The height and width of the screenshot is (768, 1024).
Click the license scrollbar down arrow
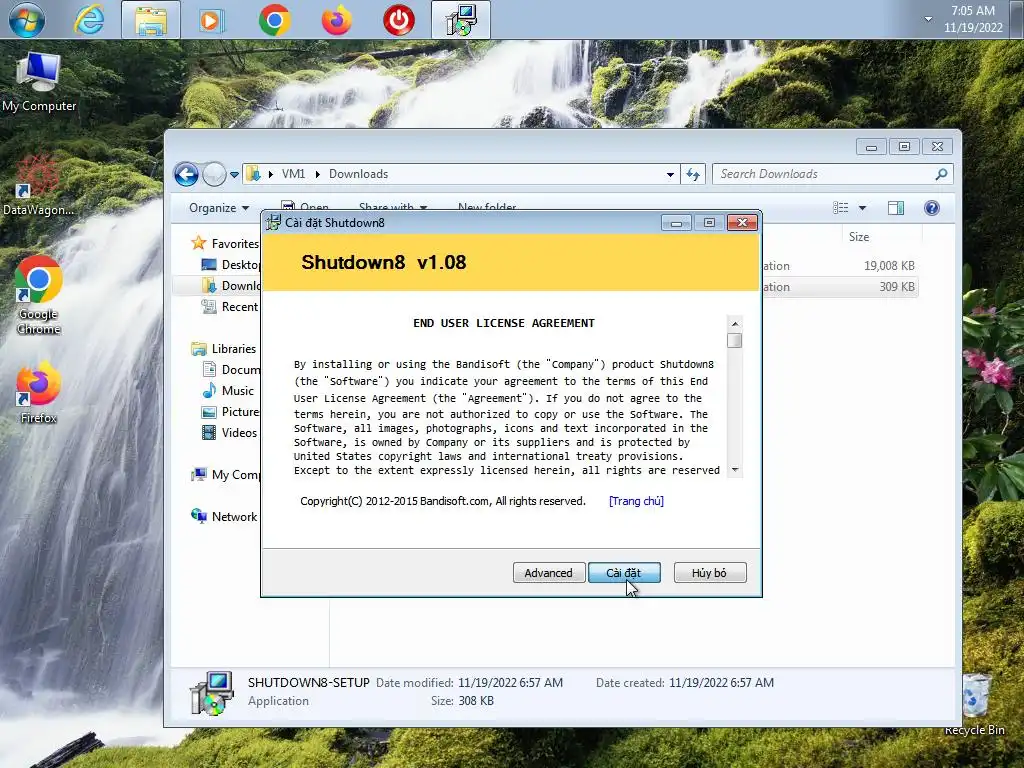tap(735, 470)
